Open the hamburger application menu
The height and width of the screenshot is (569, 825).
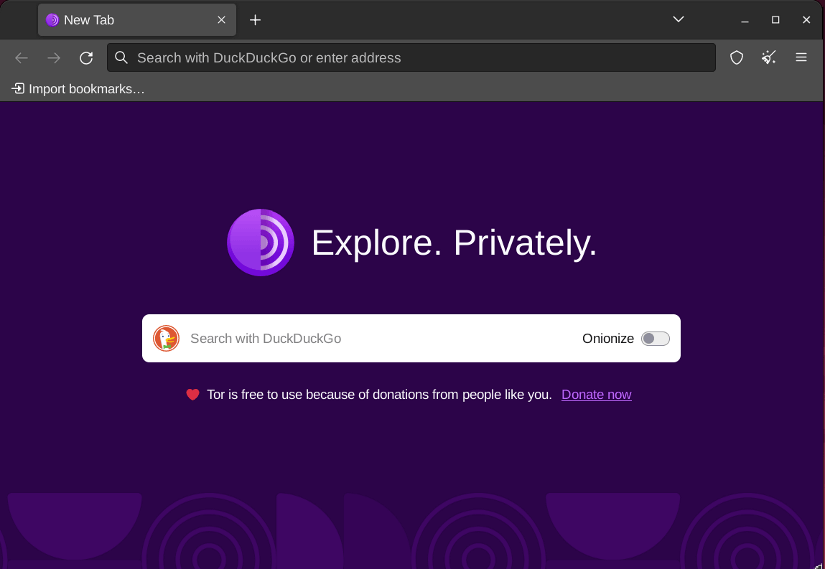tap(801, 57)
